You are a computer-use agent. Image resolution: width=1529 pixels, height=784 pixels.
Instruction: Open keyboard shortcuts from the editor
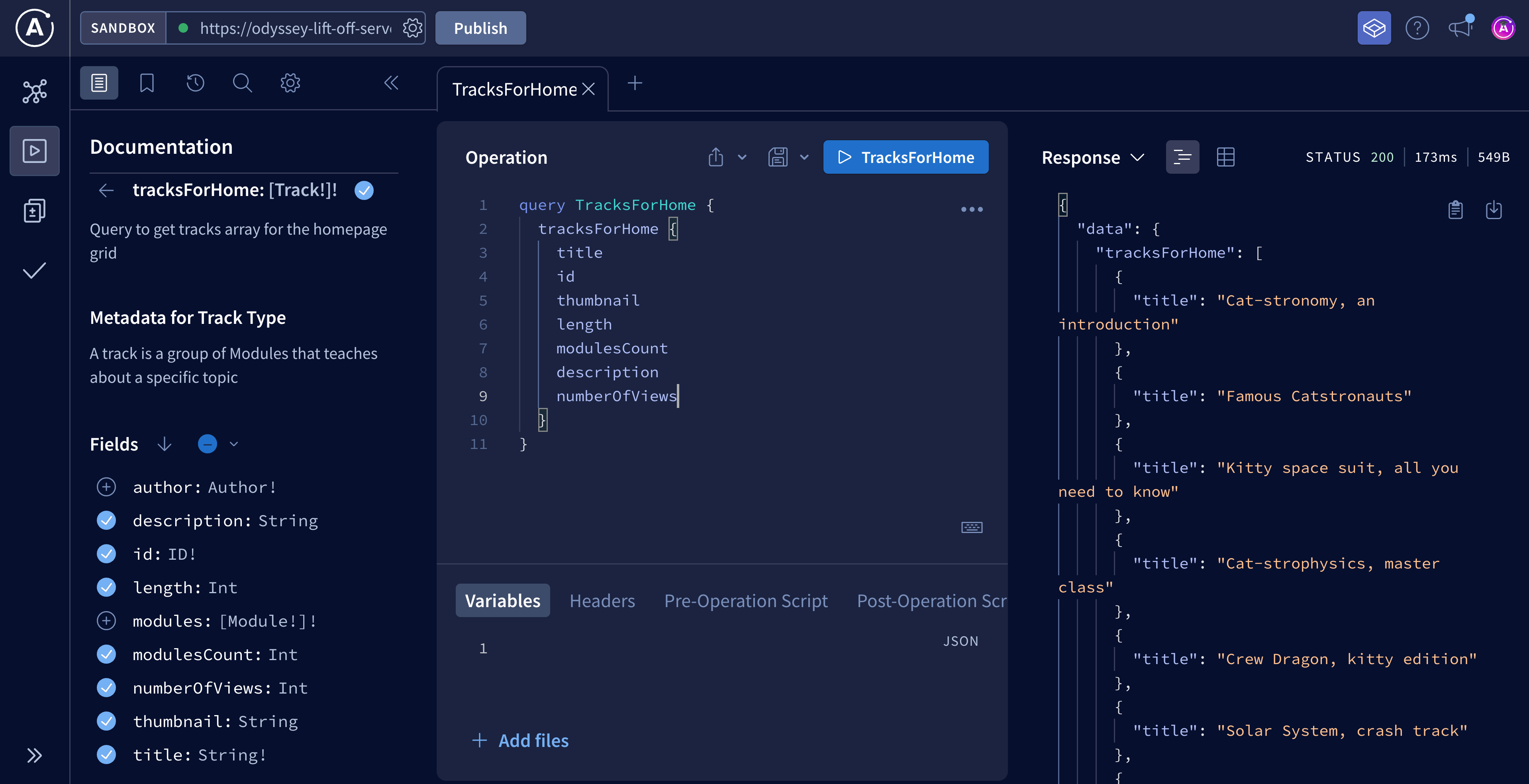(972, 527)
